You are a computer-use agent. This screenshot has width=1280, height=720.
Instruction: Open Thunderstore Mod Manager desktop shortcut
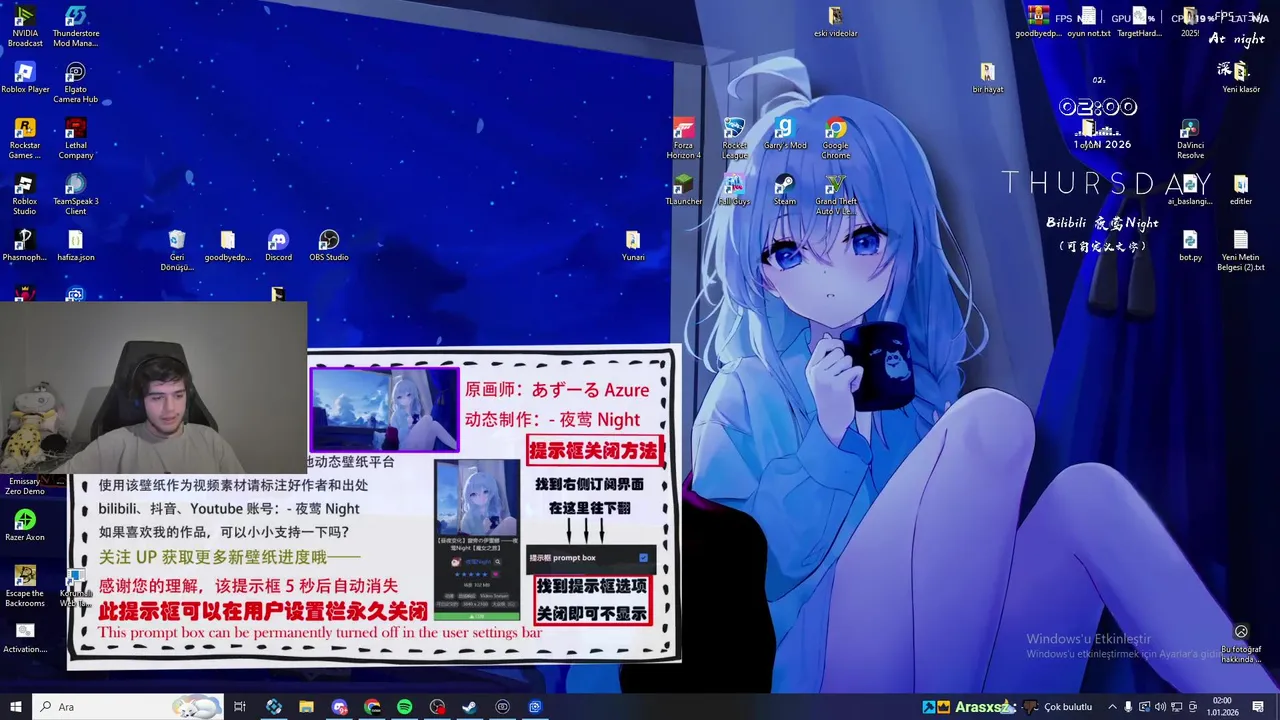click(76, 26)
